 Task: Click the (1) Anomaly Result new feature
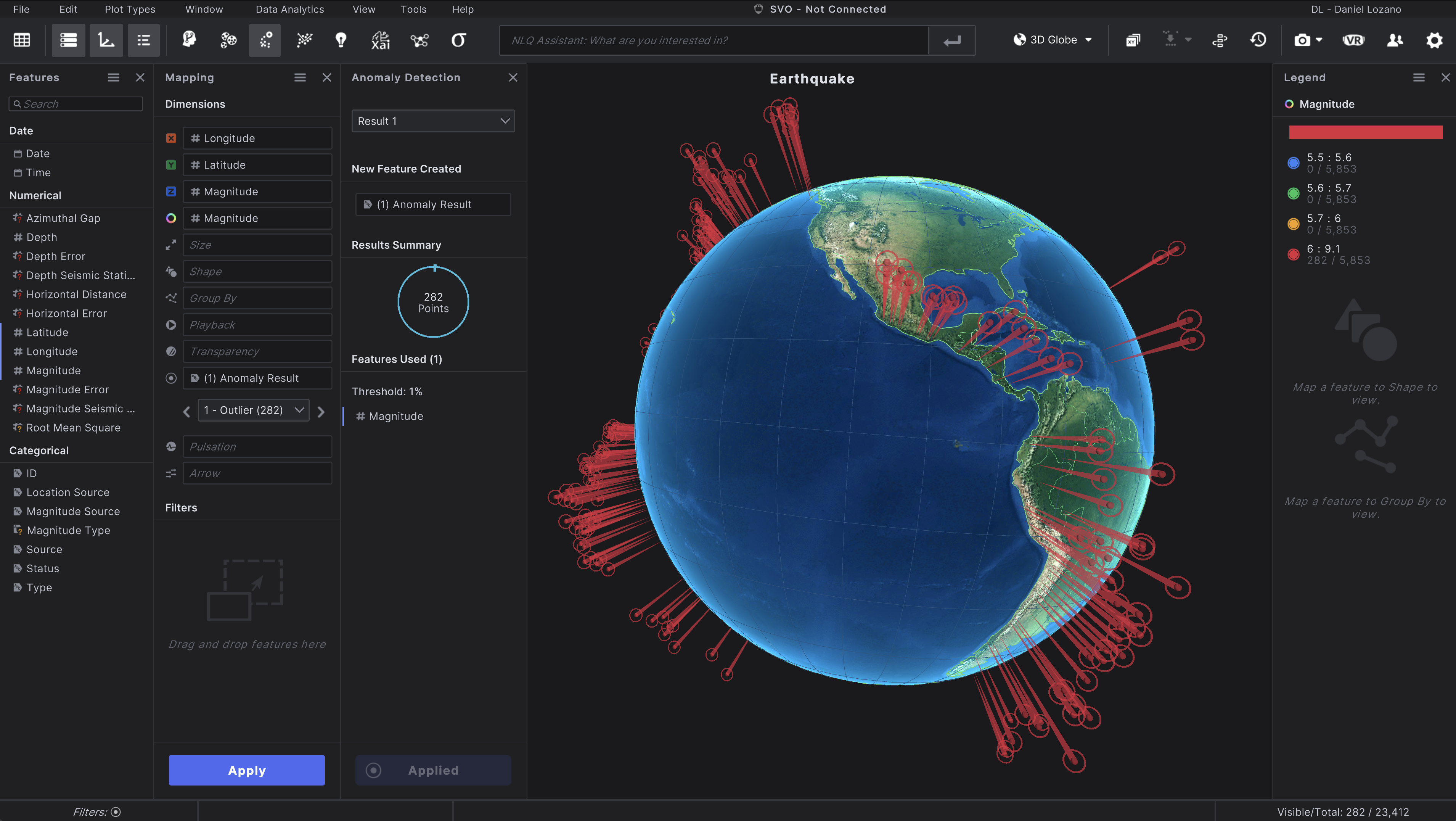(433, 205)
